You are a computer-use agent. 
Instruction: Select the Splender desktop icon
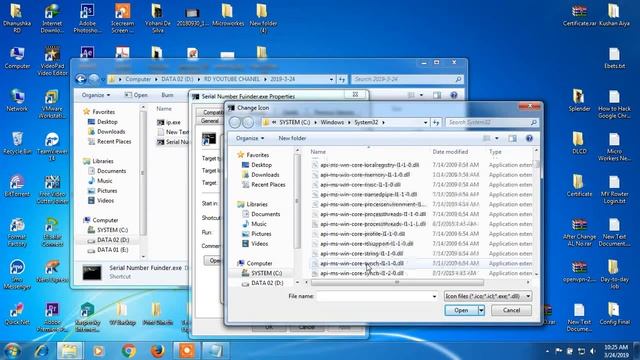click(579, 100)
